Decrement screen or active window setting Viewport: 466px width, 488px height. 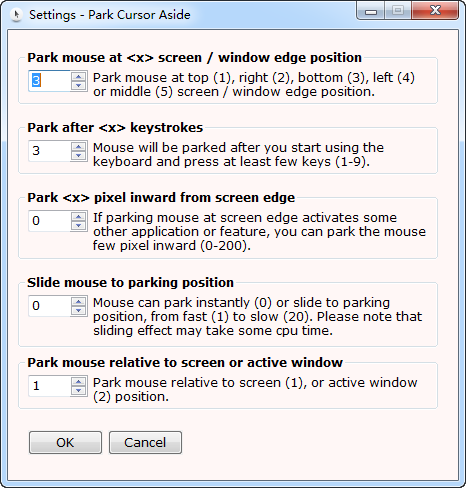79,390
